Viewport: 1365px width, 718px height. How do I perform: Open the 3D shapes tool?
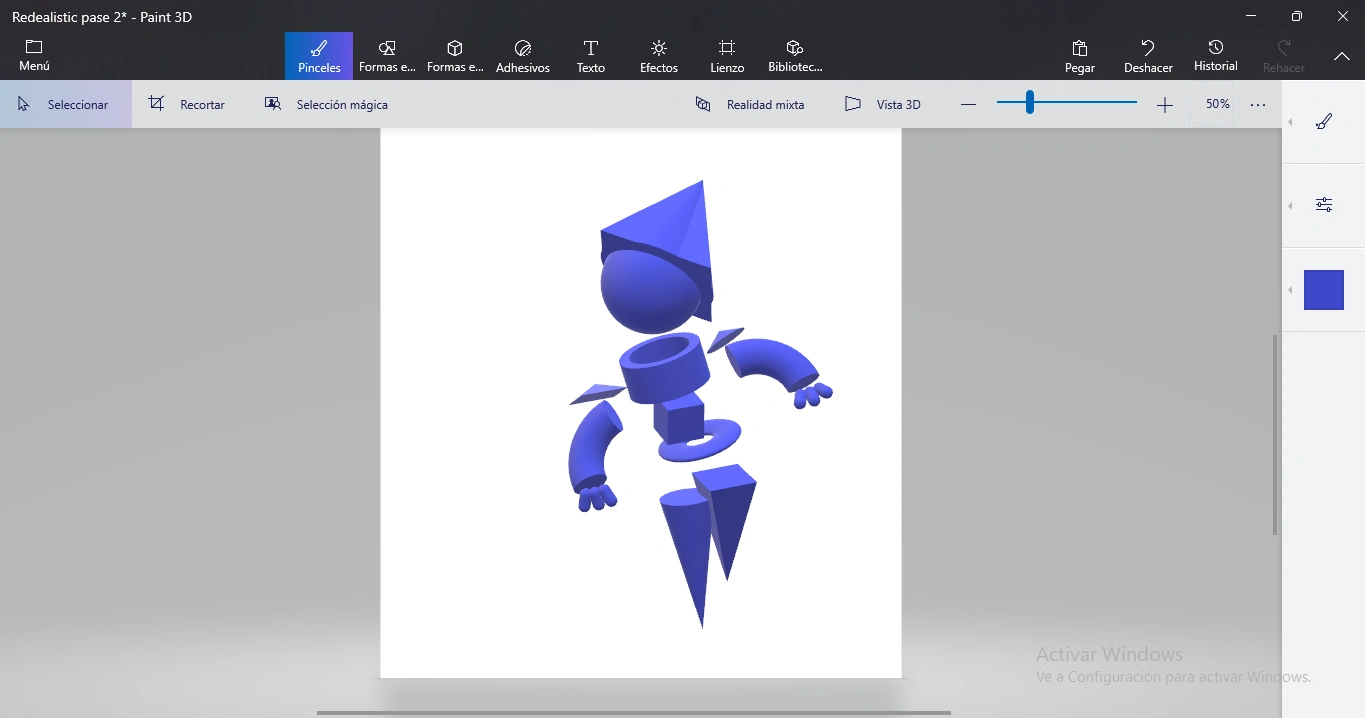point(455,56)
